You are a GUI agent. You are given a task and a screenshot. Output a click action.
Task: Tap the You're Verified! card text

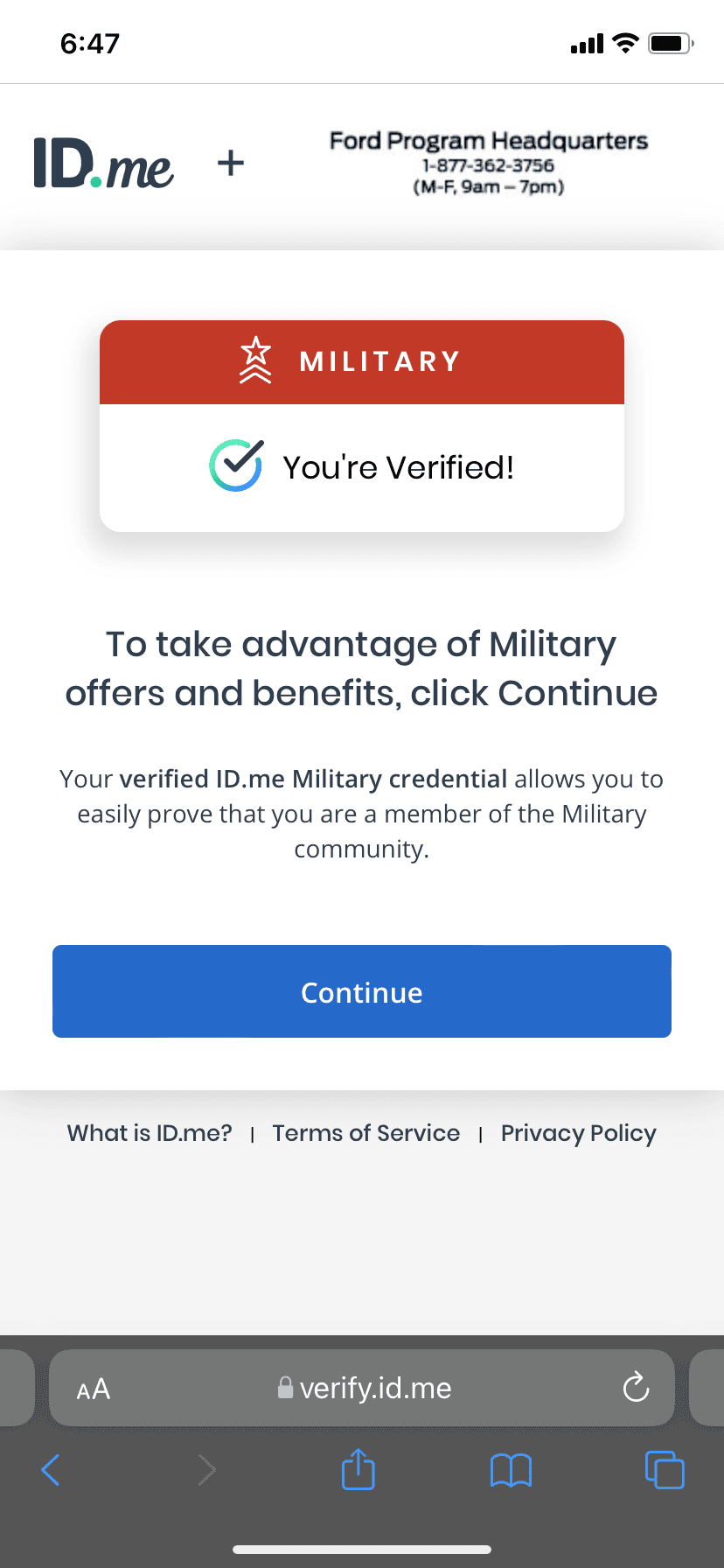[x=399, y=467]
